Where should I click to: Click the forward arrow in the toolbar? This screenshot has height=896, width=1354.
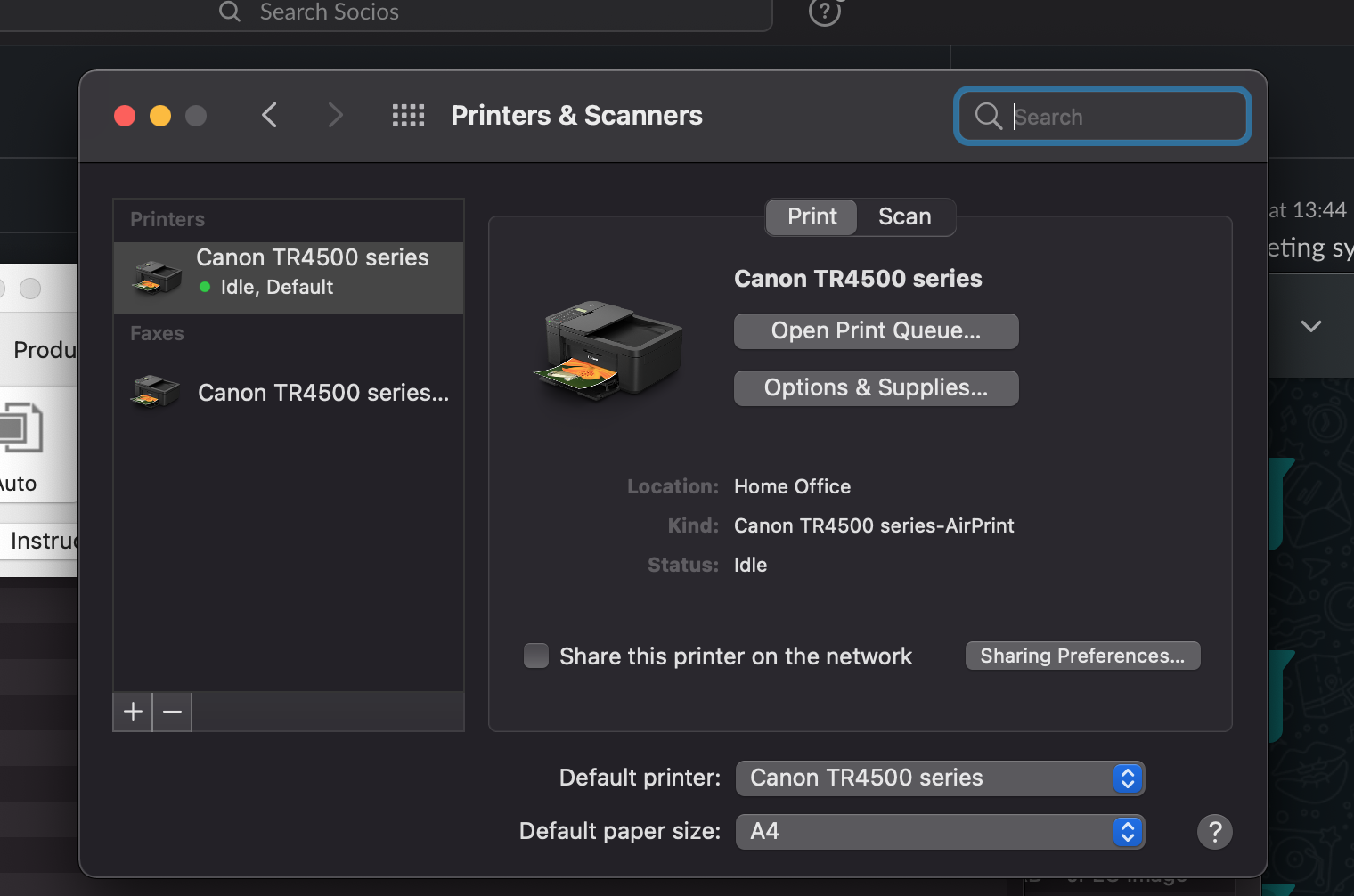(335, 115)
